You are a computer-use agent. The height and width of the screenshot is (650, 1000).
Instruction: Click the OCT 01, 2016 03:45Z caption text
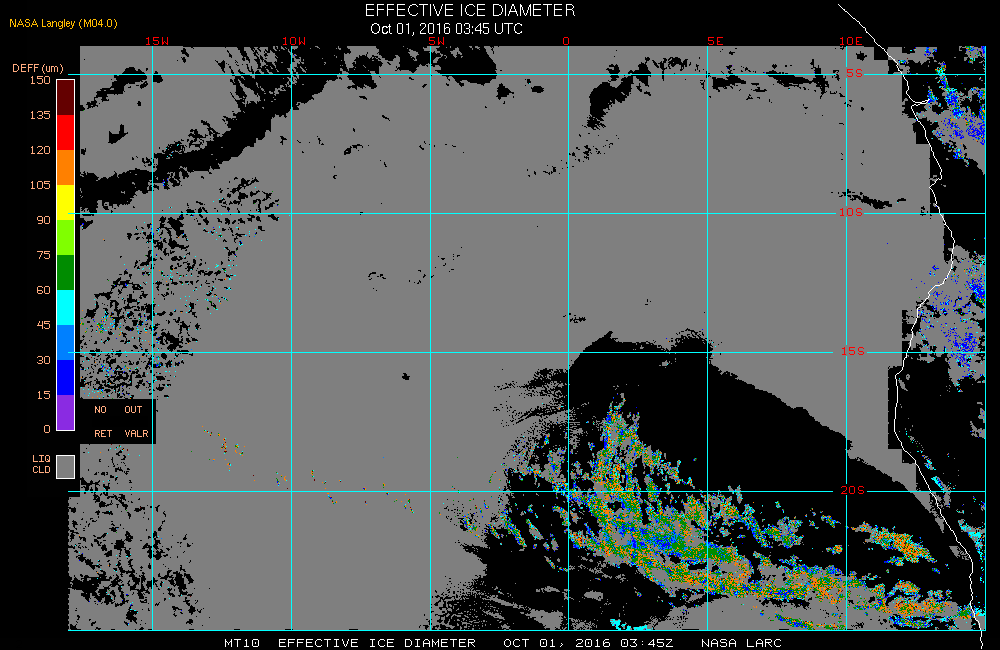[x=588, y=642]
